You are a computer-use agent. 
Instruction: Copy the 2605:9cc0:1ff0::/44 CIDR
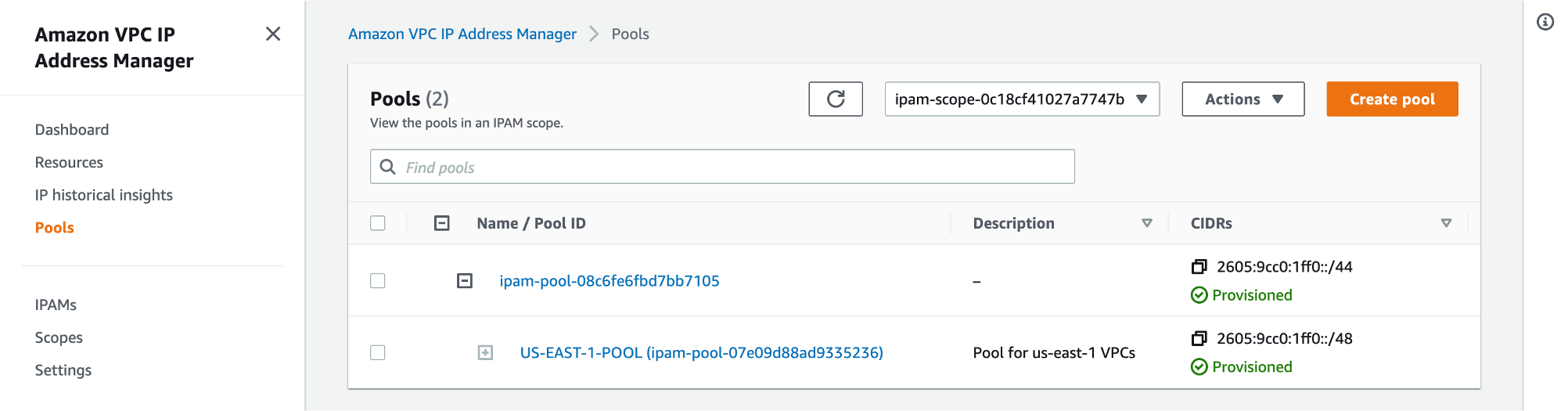(1199, 267)
